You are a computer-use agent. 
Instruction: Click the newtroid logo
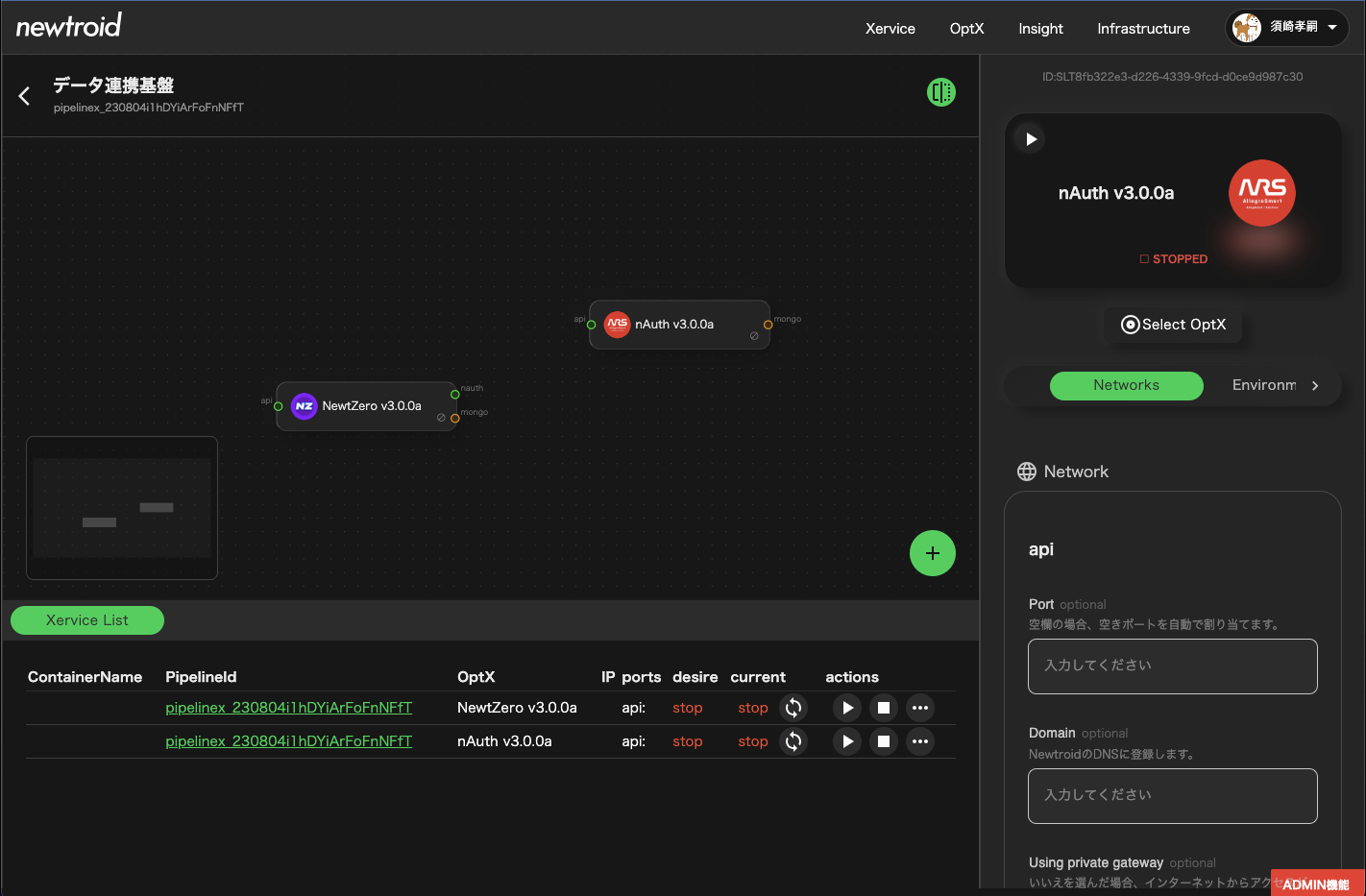point(69,26)
